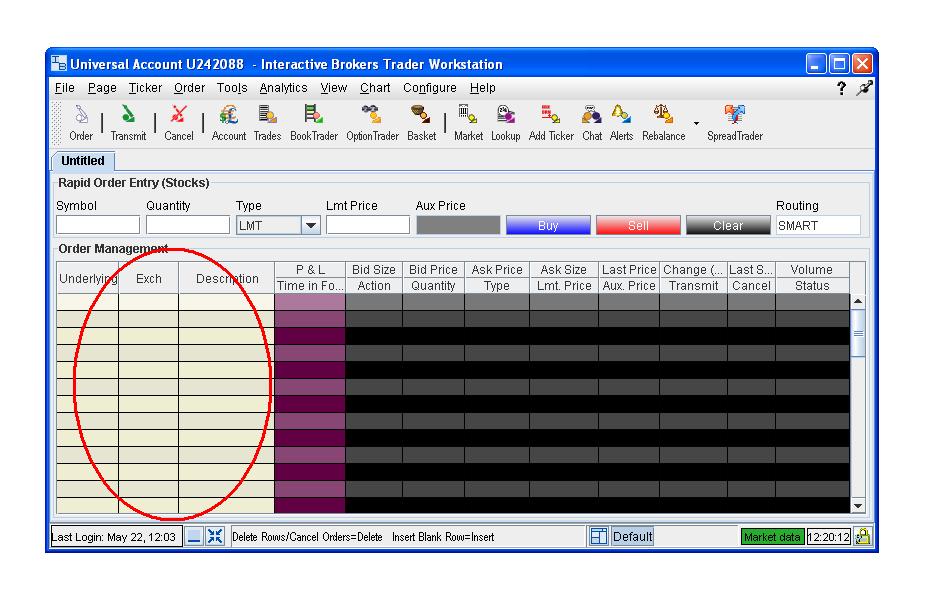Screen dimensions: 939x614
Task: Click the Default layout button
Action: [632, 536]
